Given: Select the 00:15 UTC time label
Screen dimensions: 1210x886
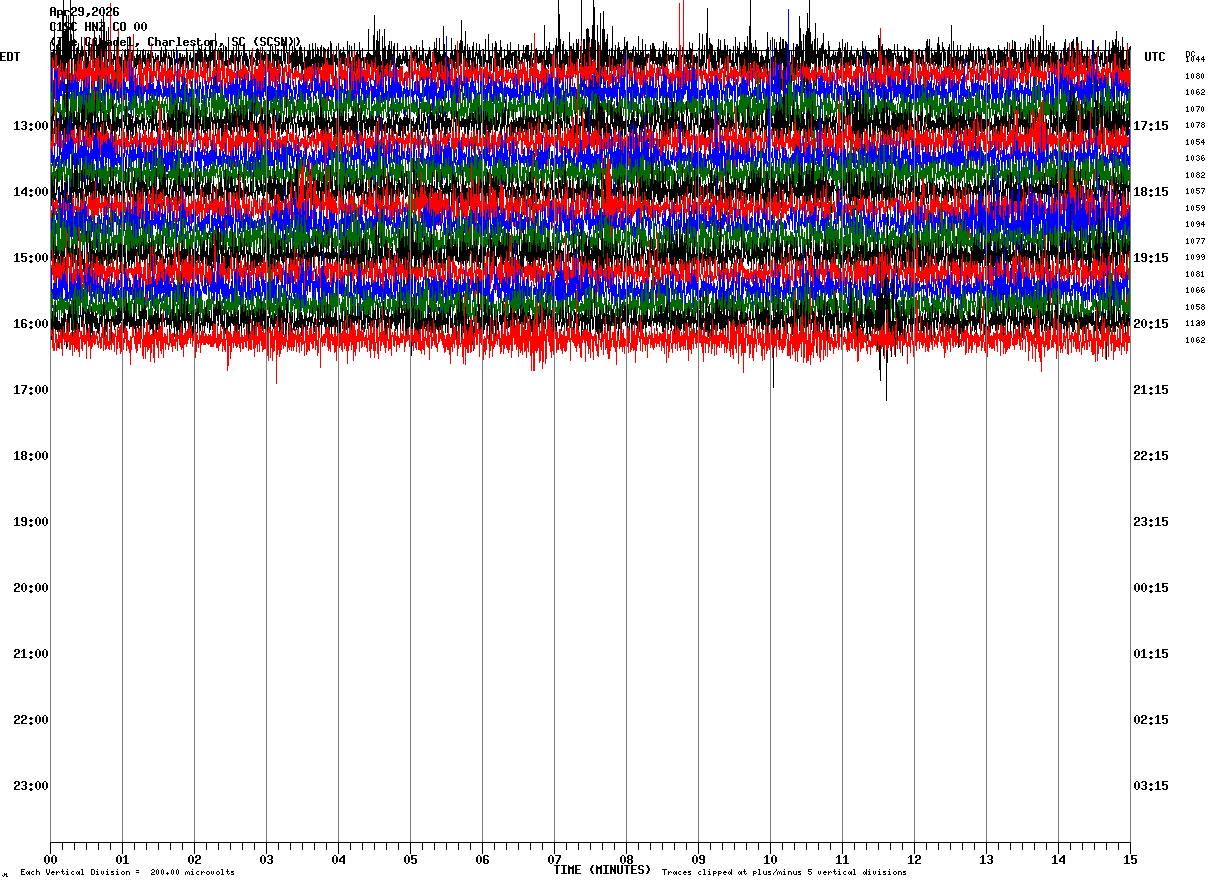Looking at the screenshot, I should [1151, 588].
